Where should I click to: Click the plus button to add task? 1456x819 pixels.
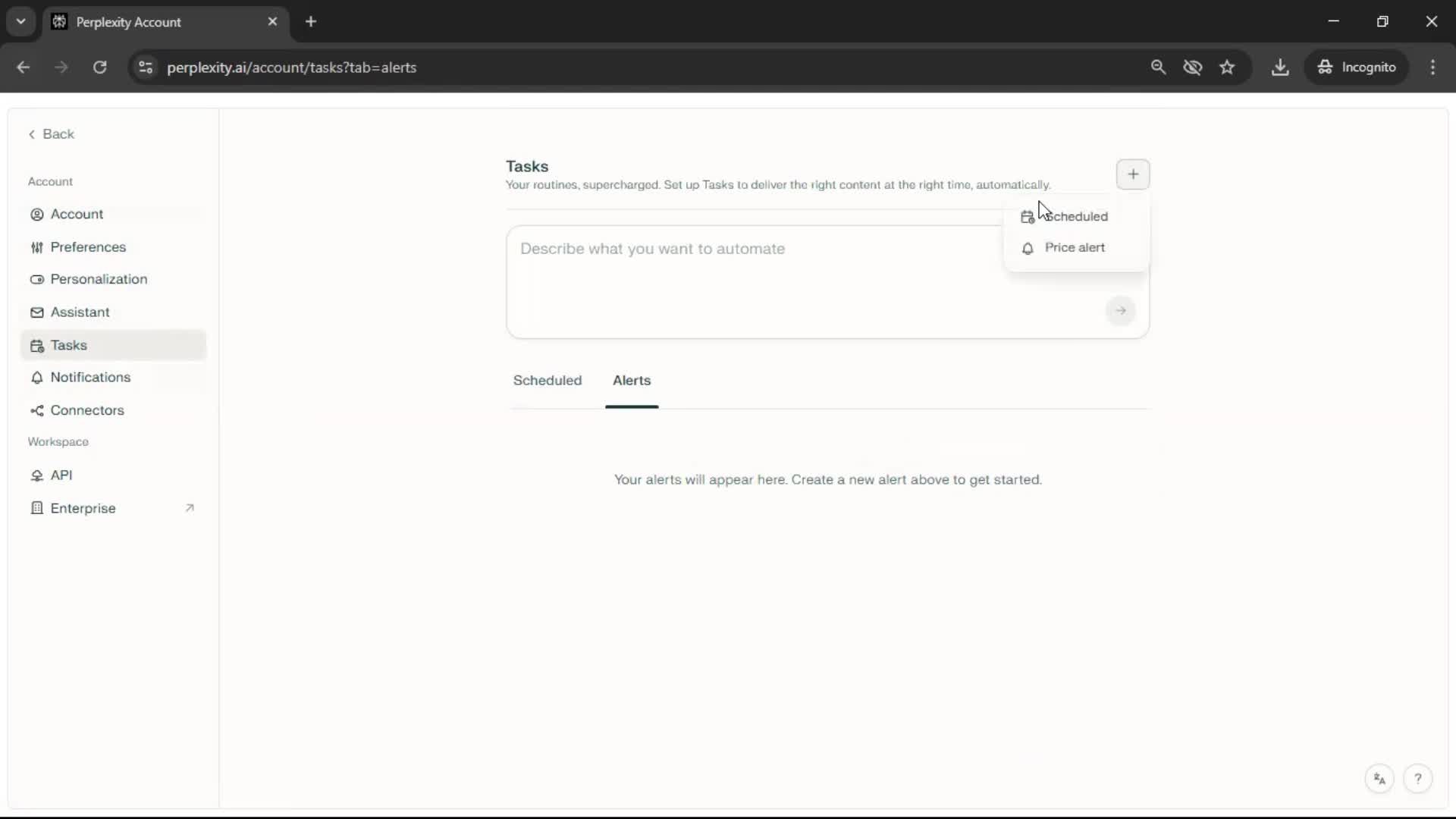[1132, 174]
